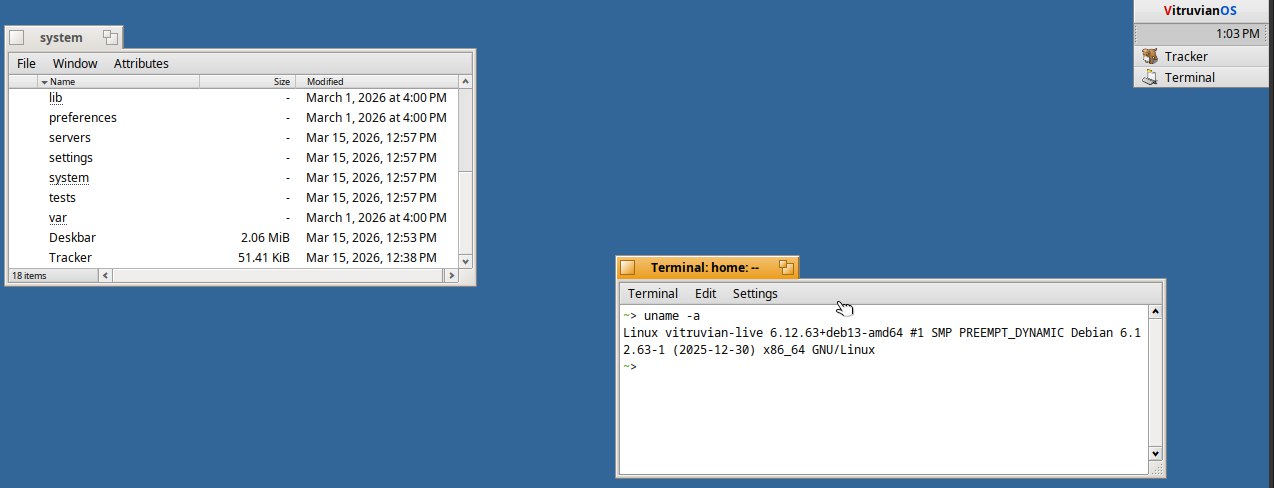This screenshot has width=1274, height=488.
Task: Open the File menu in Tracker
Action: pyautogui.click(x=27, y=63)
